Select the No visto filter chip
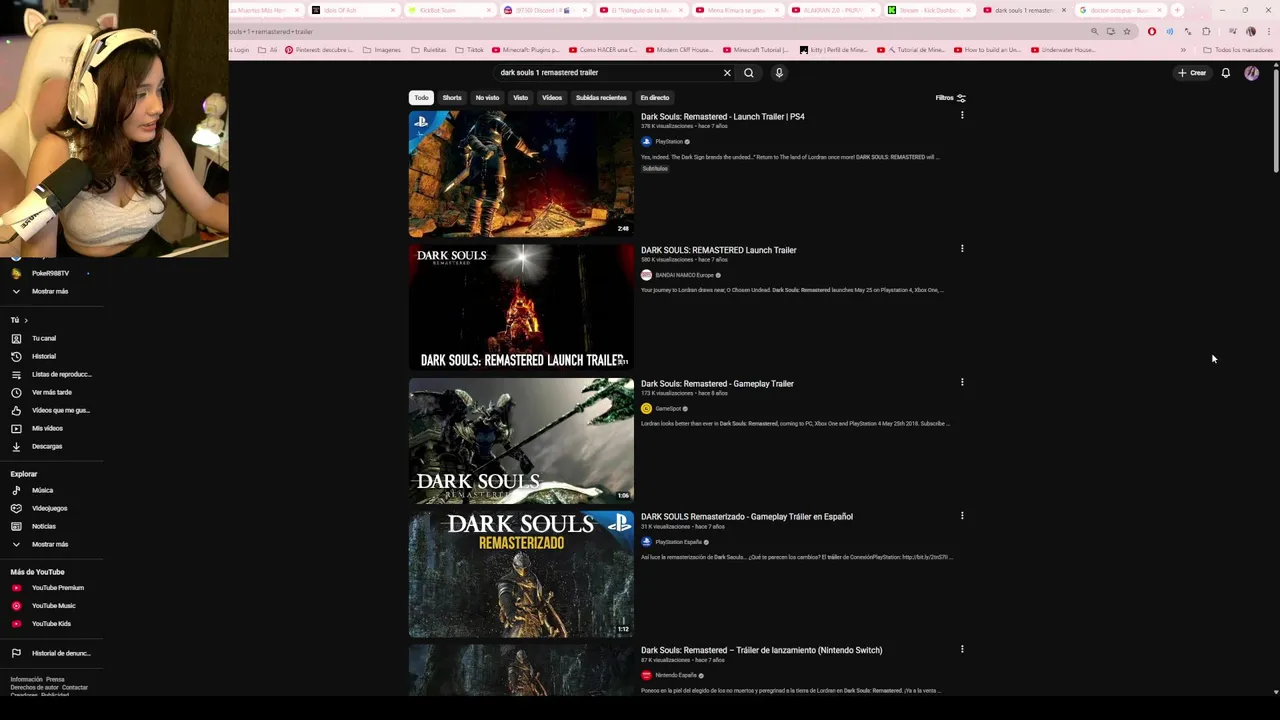 (x=487, y=98)
